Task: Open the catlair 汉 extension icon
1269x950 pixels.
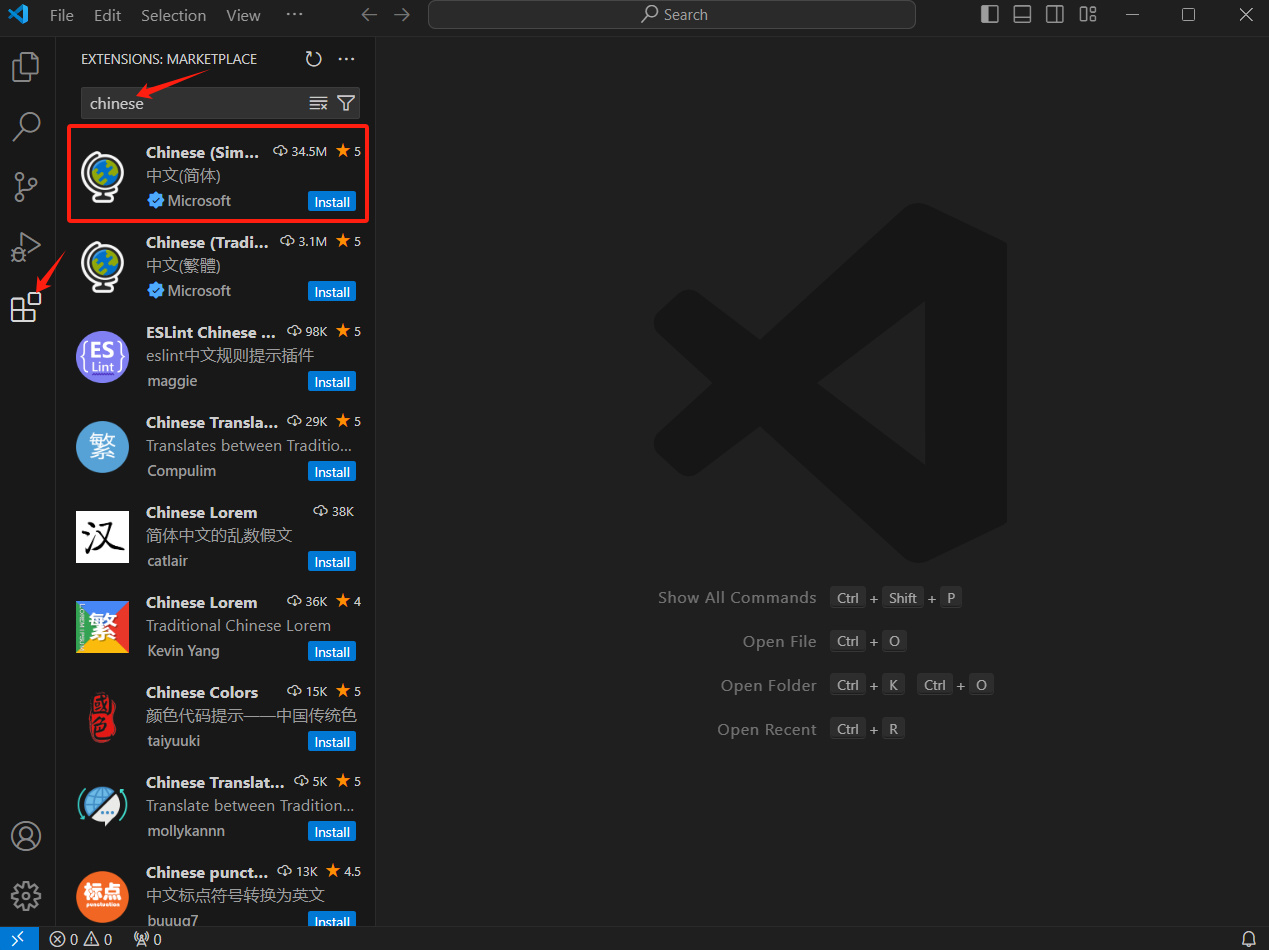Action: click(102, 537)
